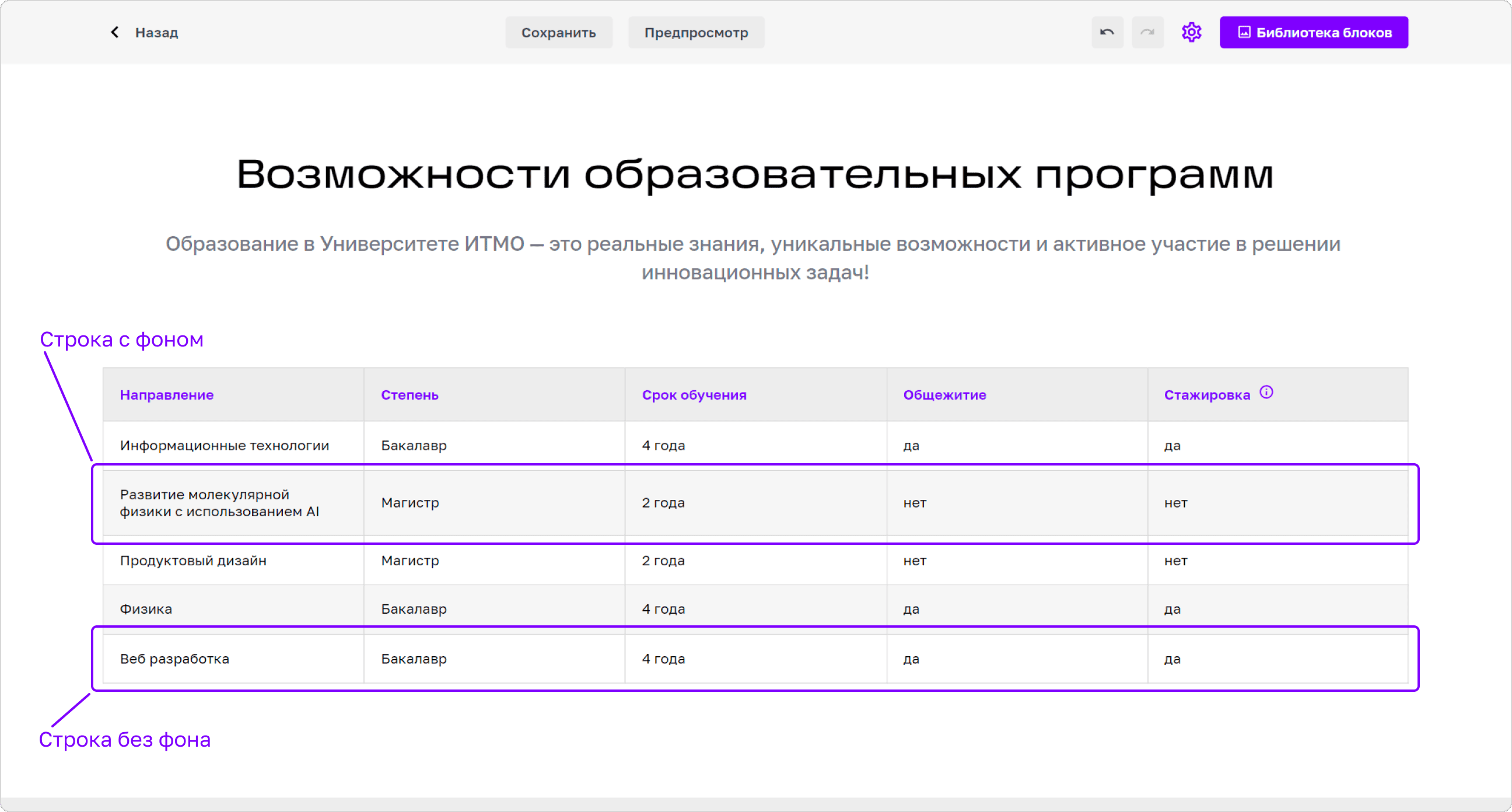Click Общежитие value in the Веб разработка row
The width and height of the screenshot is (1512, 812).
[911, 659]
